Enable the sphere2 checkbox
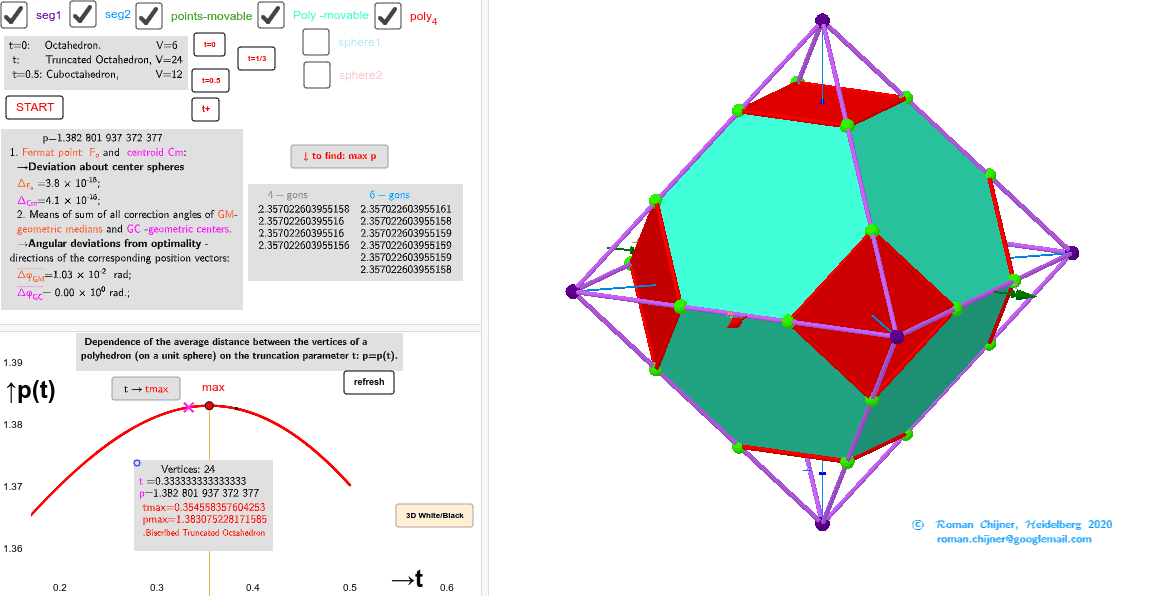The width and height of the screenshot is (1158, 598). click(316, 75)
